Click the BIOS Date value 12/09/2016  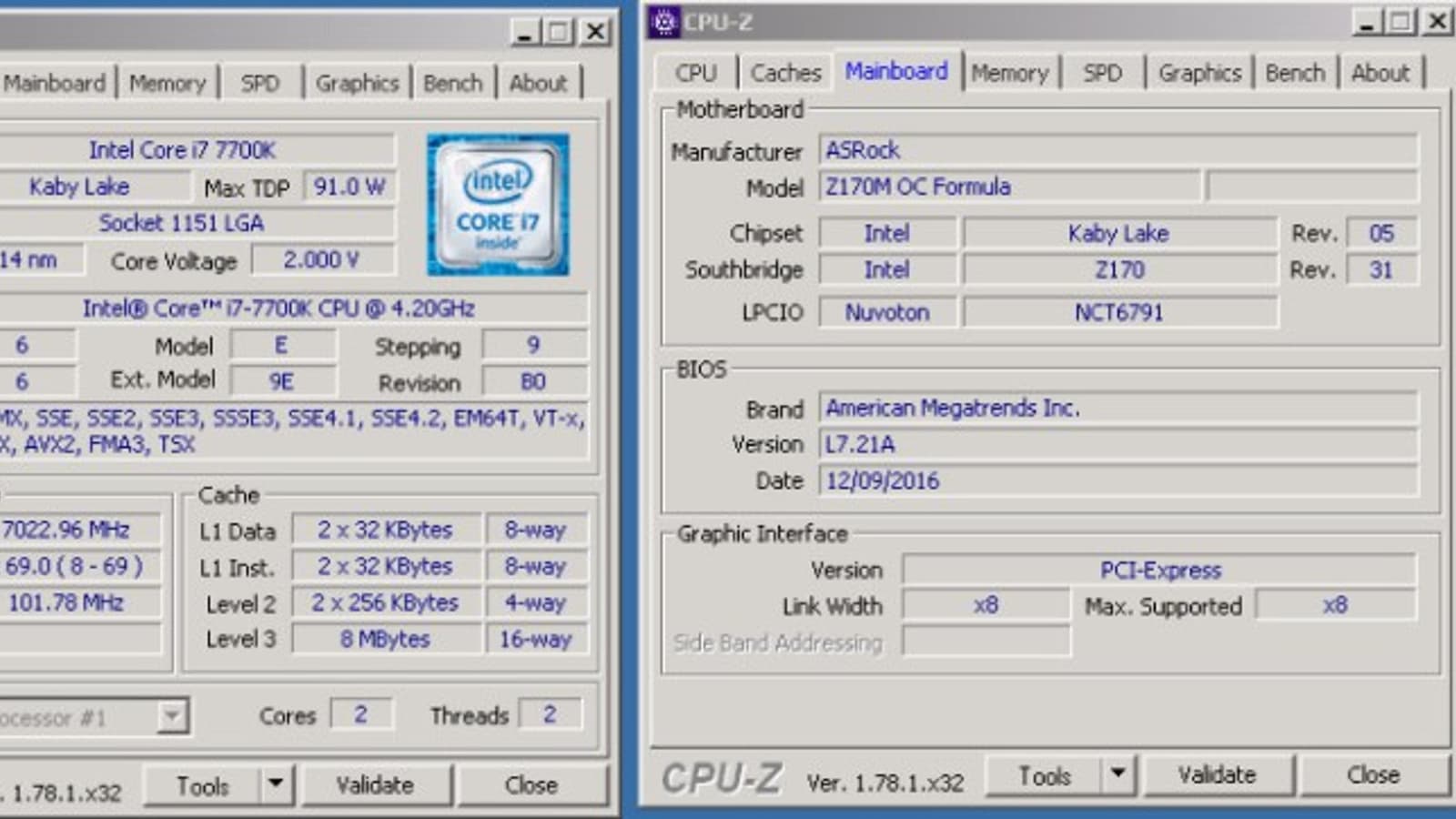(x=1118, y=480)
